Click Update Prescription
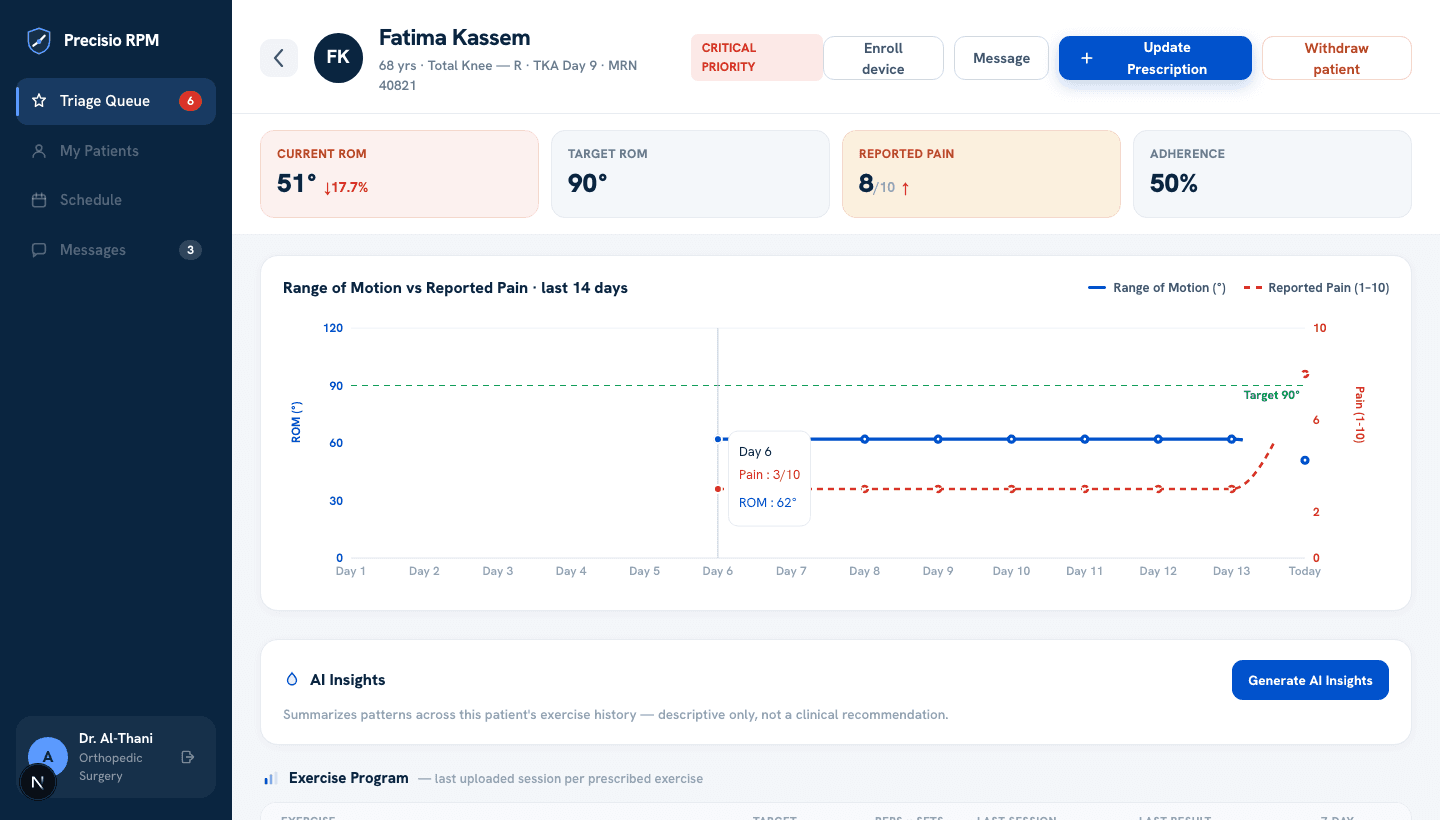Screen dimensions: 1440x820 point(1155,58)
